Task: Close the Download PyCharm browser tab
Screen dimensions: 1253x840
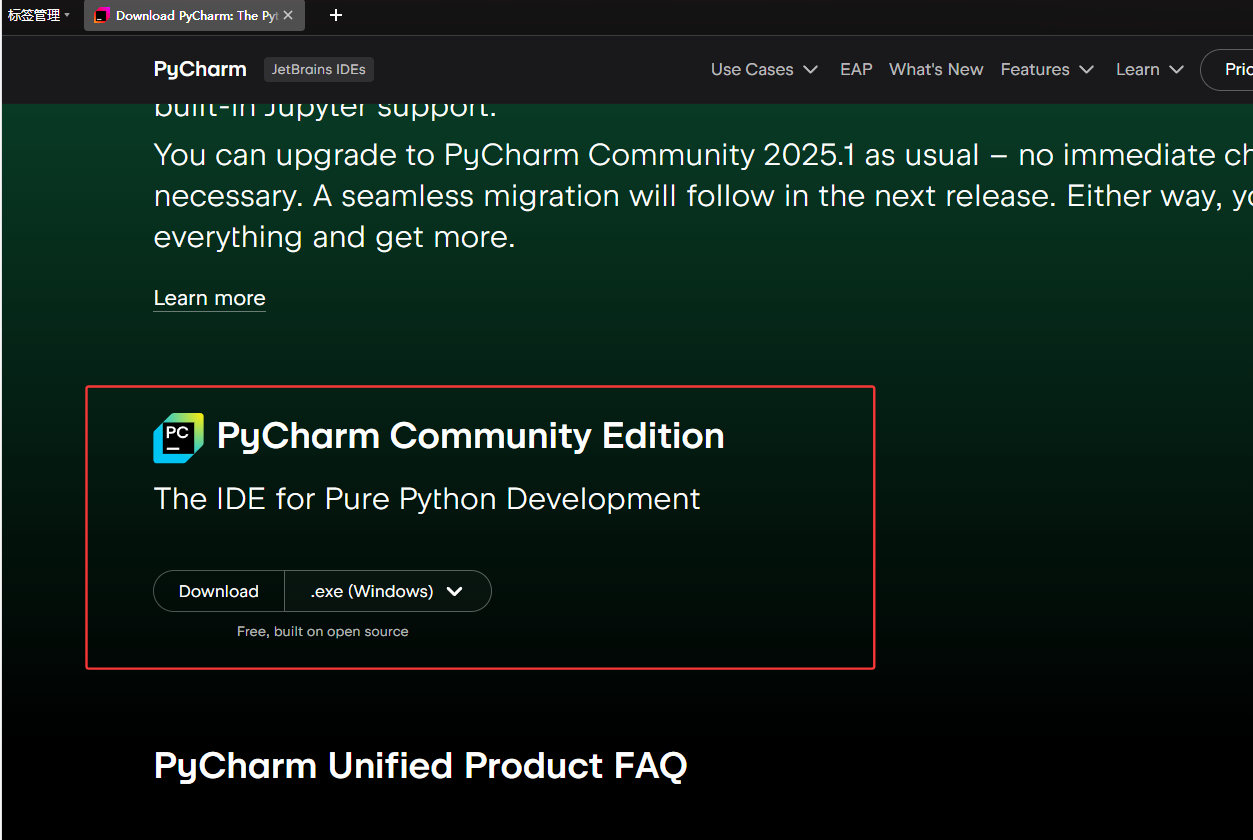Action: [288, 16]
